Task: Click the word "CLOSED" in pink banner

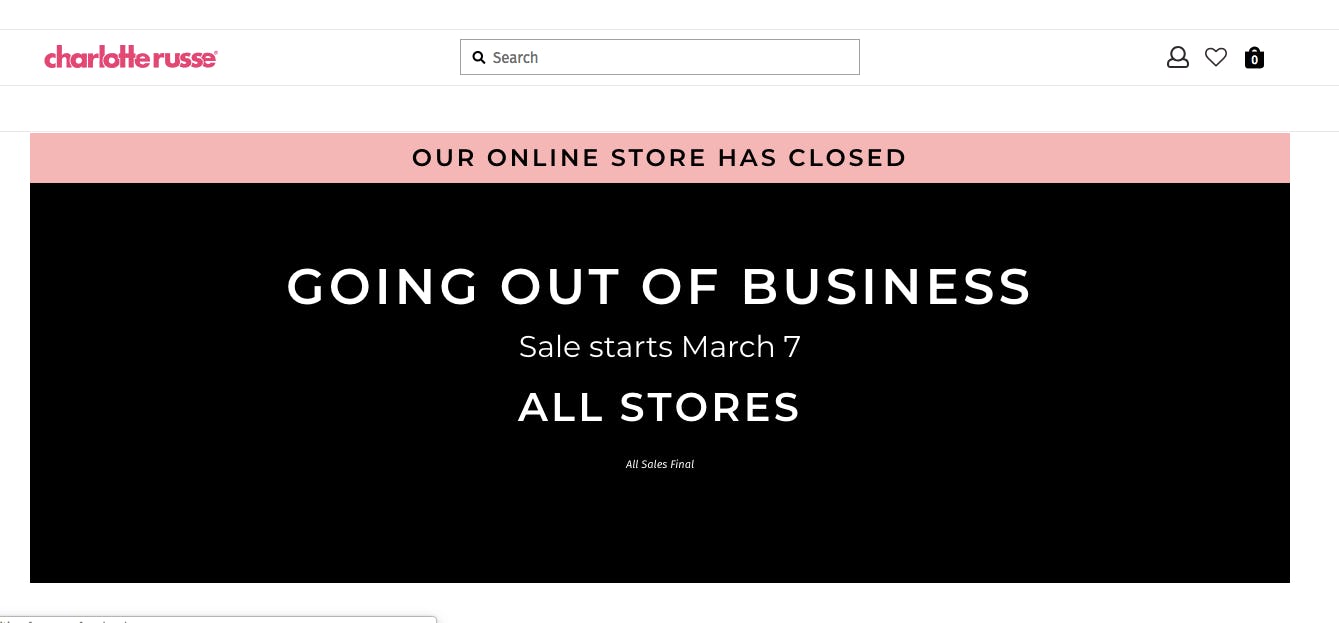Action: coord(847,158)
